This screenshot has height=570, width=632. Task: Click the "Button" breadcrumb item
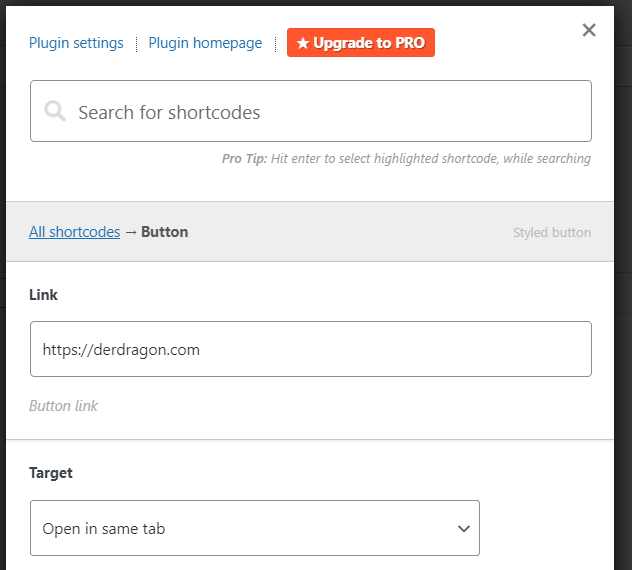(x=165, y=232)
